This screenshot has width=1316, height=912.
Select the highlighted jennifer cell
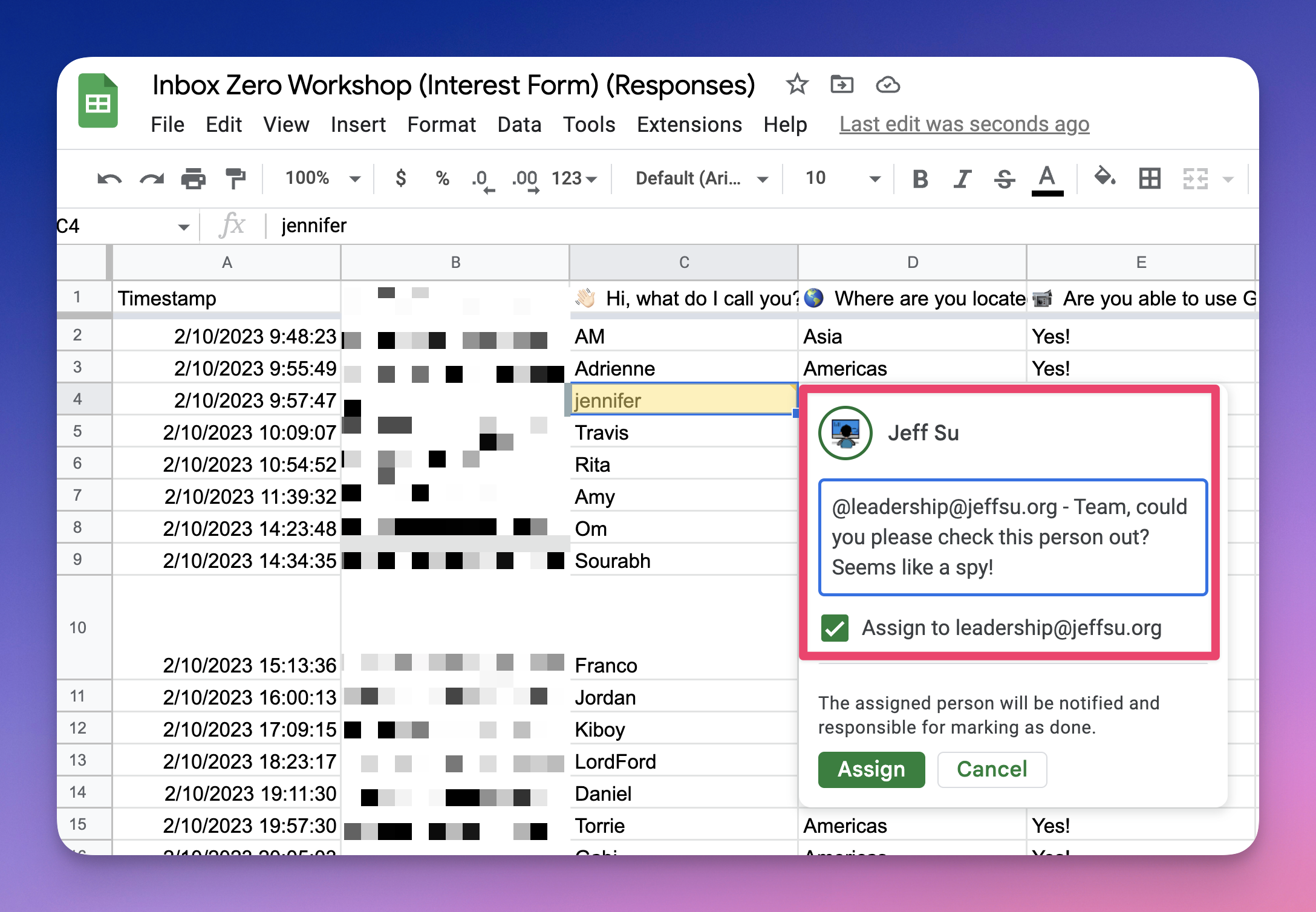684,400
